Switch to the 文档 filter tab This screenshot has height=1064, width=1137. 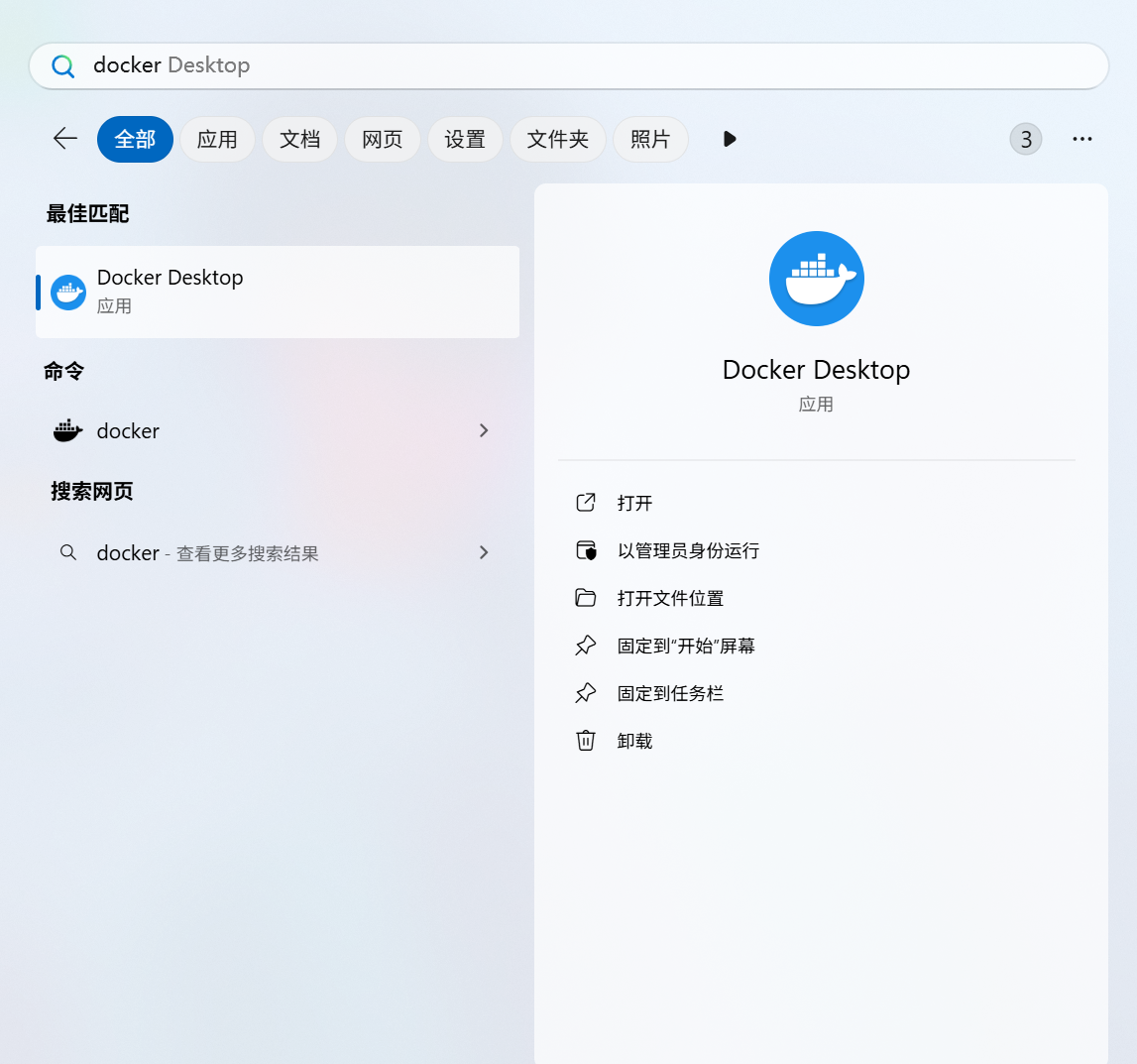click(299, 139)
